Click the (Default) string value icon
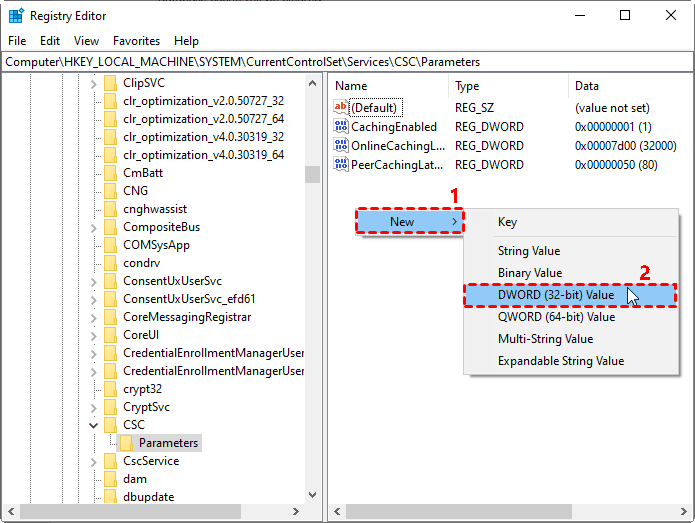Viewport: 695px width, 523px height. tap(341, 107)
